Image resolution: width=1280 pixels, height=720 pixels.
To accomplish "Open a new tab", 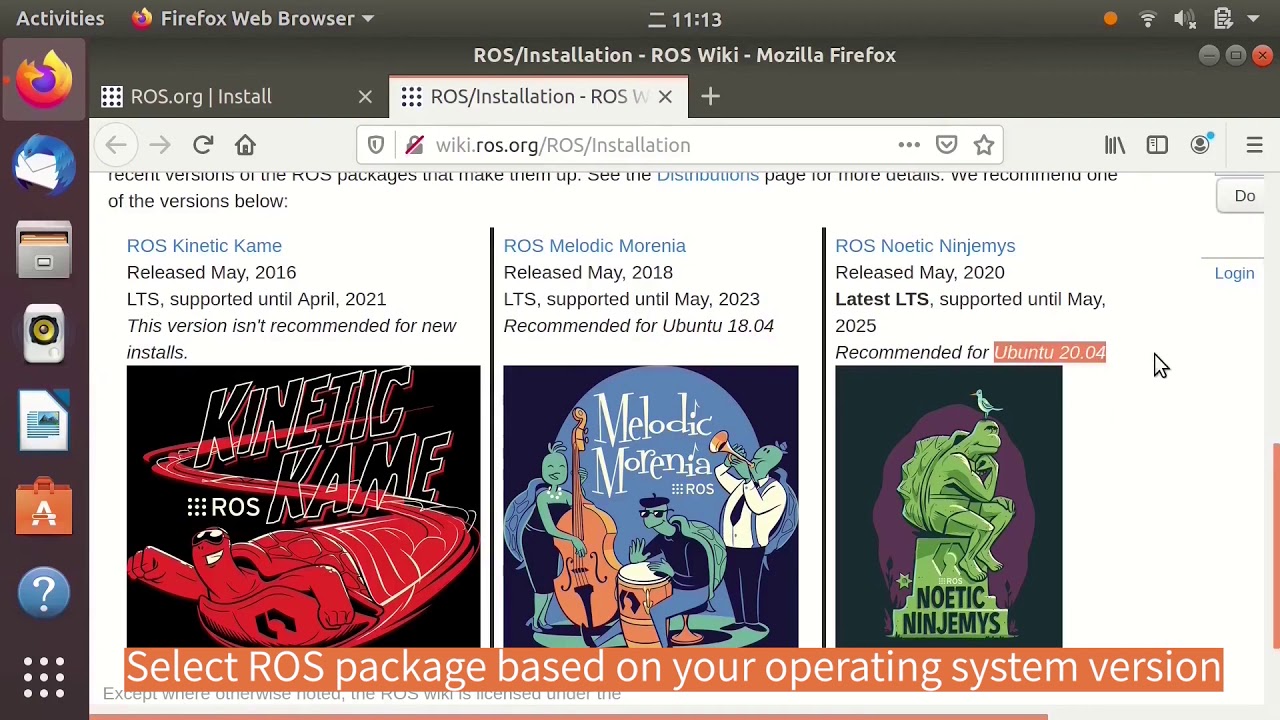I will 710,96.
